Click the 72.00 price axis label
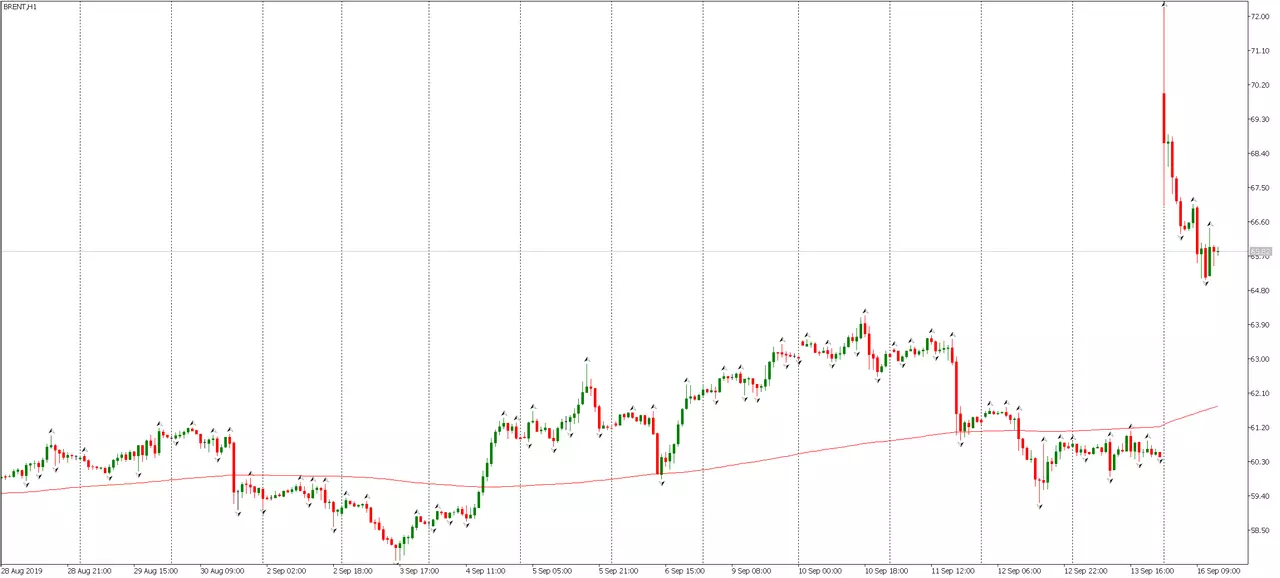Image resolution: width=1280 pixels, height=578 pixels. (1260, 17)
